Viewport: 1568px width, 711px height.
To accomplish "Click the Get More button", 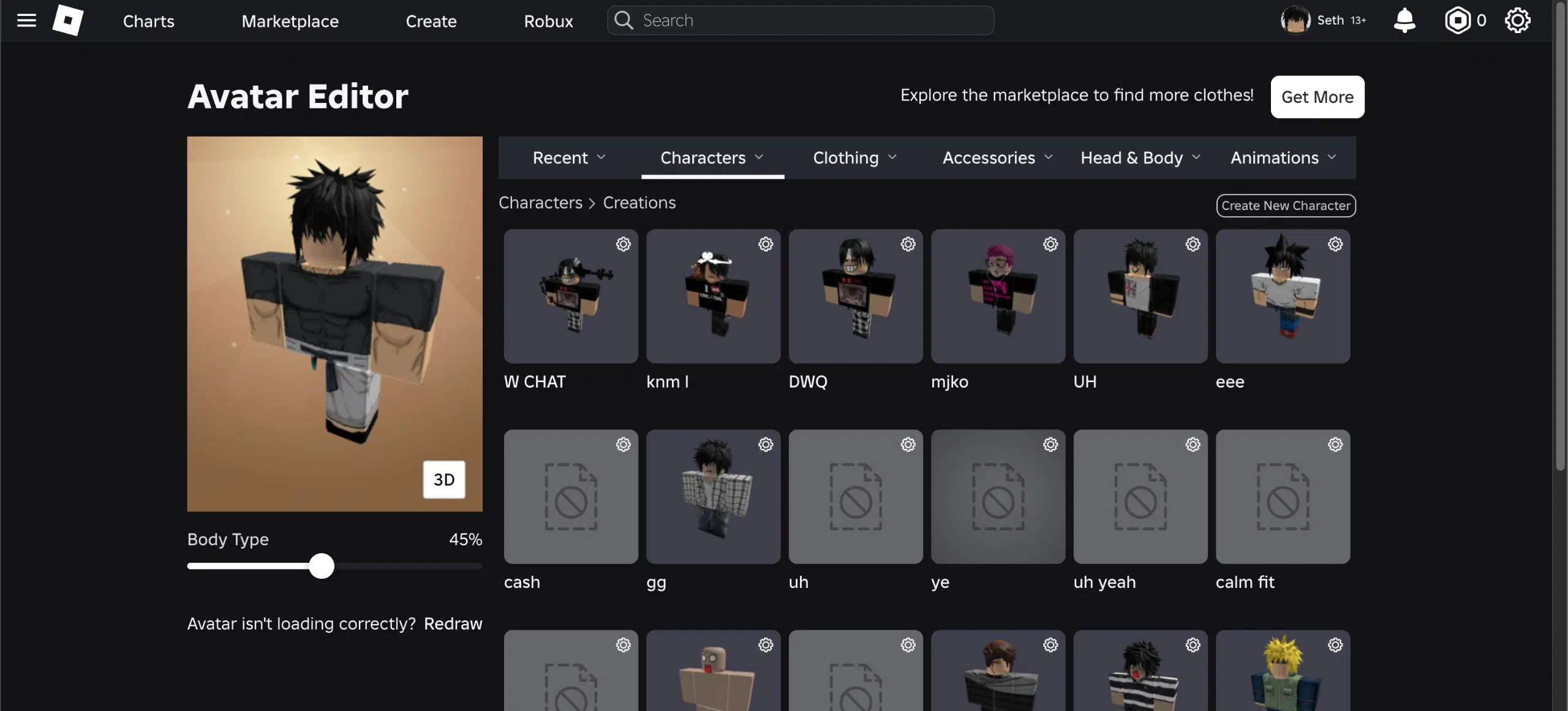I will 1317,97.
